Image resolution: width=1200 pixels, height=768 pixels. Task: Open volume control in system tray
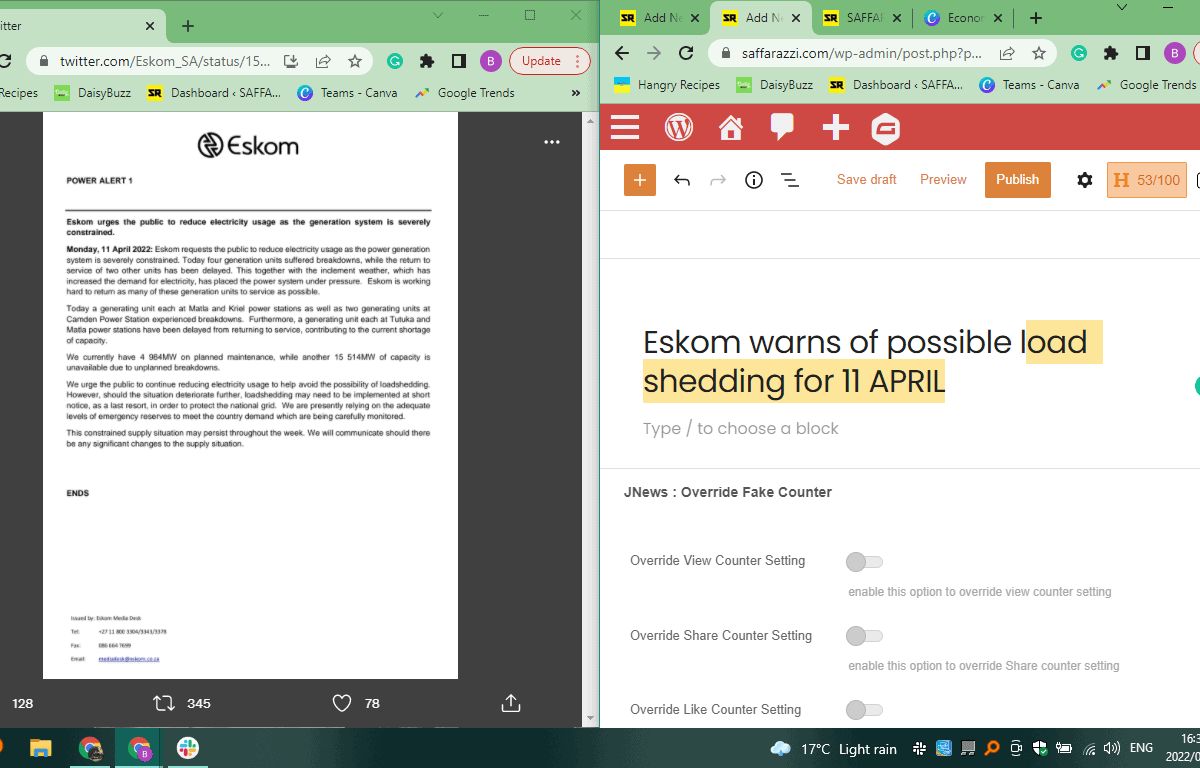pyautogui.click(x=1112, y=749)
